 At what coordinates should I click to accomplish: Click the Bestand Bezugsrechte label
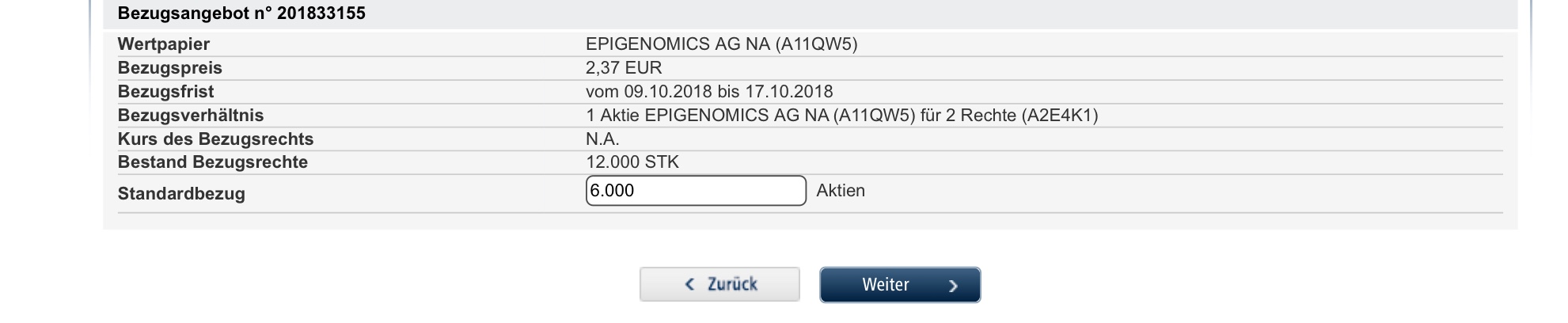[213, 162]
